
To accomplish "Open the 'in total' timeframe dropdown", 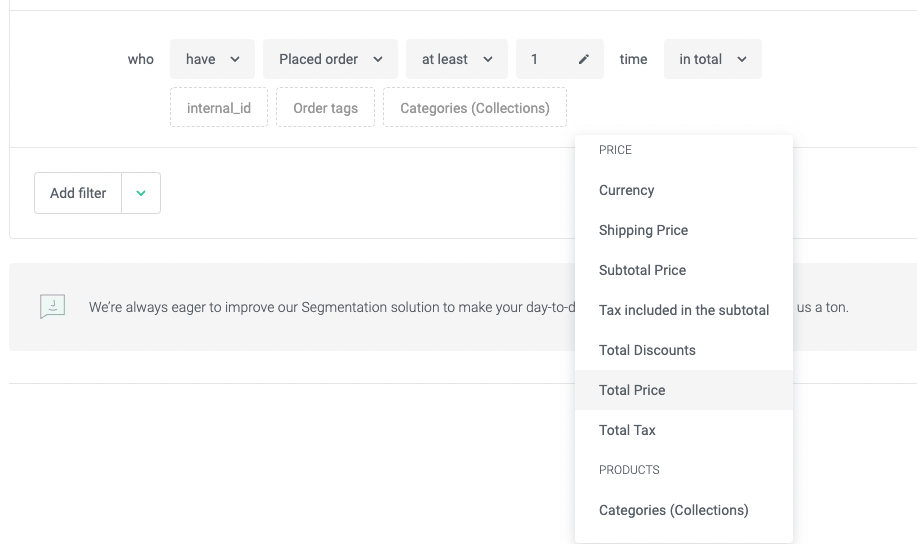I will click(712, 59).
